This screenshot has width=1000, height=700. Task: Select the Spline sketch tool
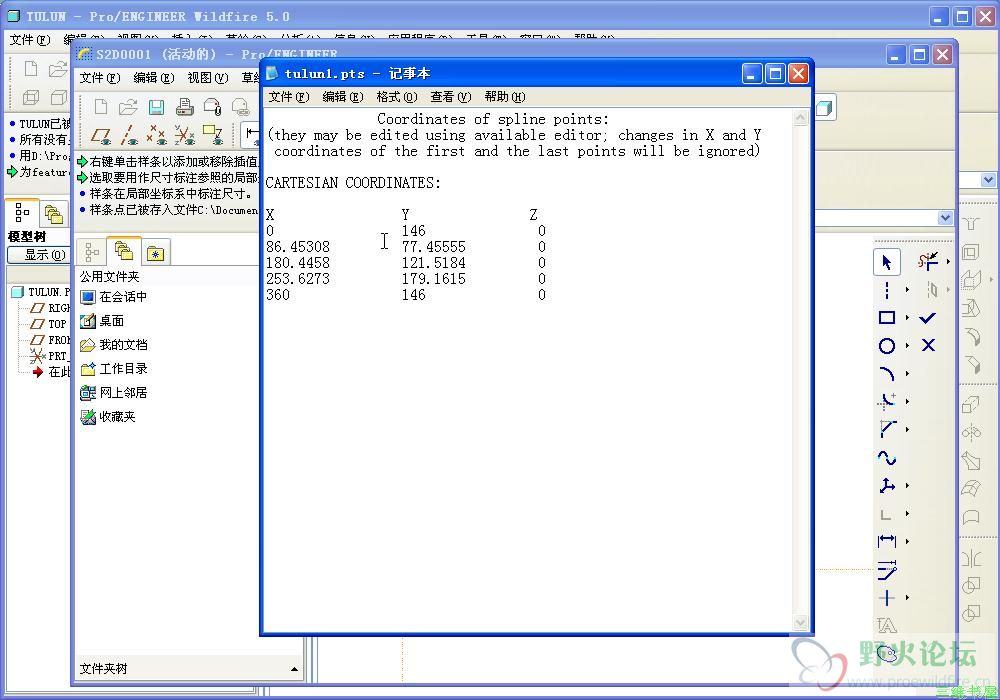(x=886, y=457)
